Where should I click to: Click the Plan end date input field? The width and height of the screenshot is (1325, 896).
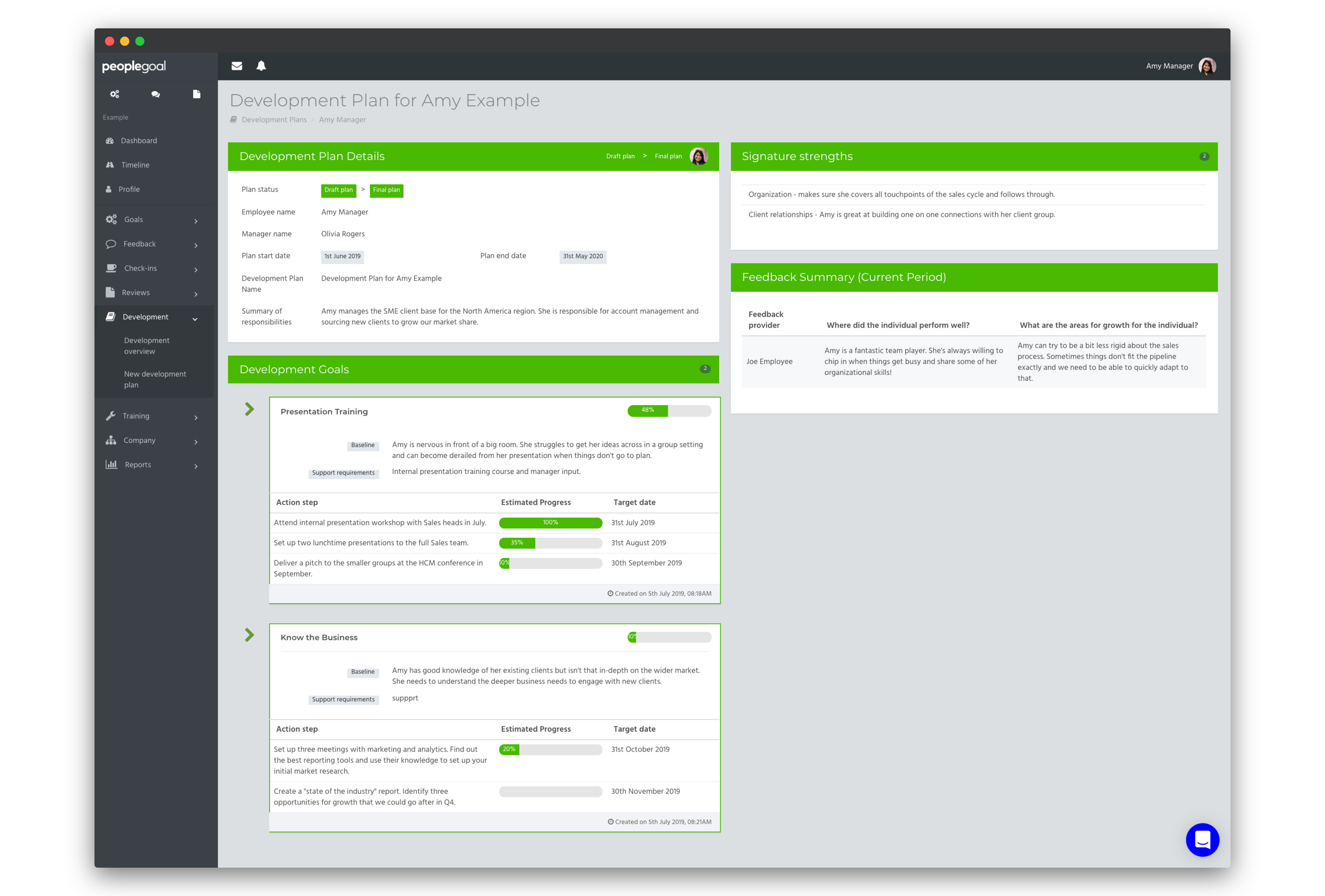tap(581, 256)
